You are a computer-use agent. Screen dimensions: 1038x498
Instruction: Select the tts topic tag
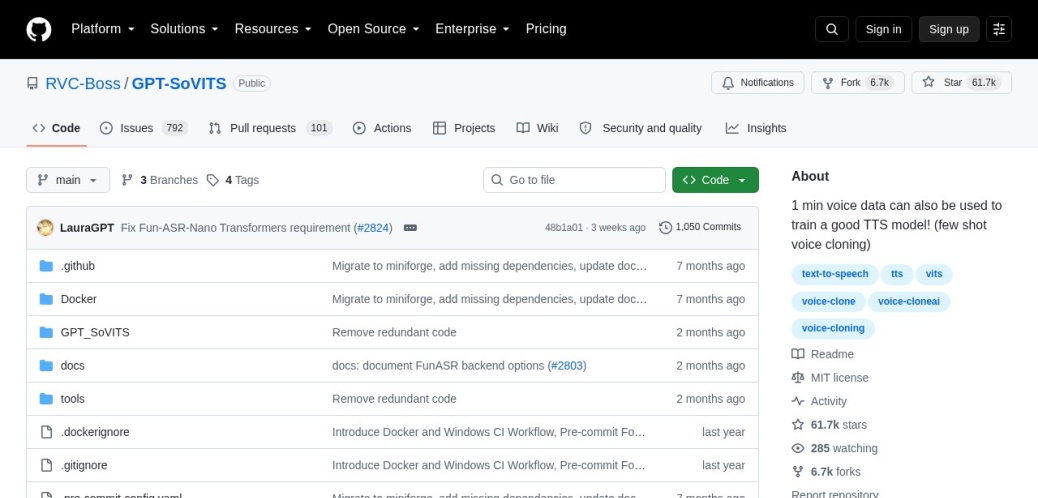[x=897, y=274]
